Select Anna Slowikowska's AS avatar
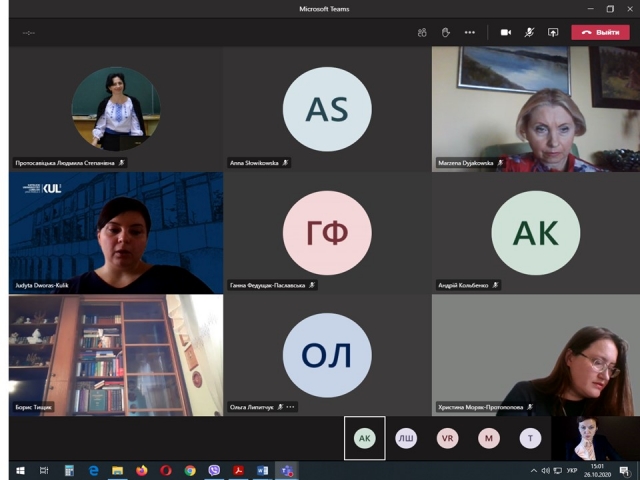The image size is (640, 480). click(327, 109)
